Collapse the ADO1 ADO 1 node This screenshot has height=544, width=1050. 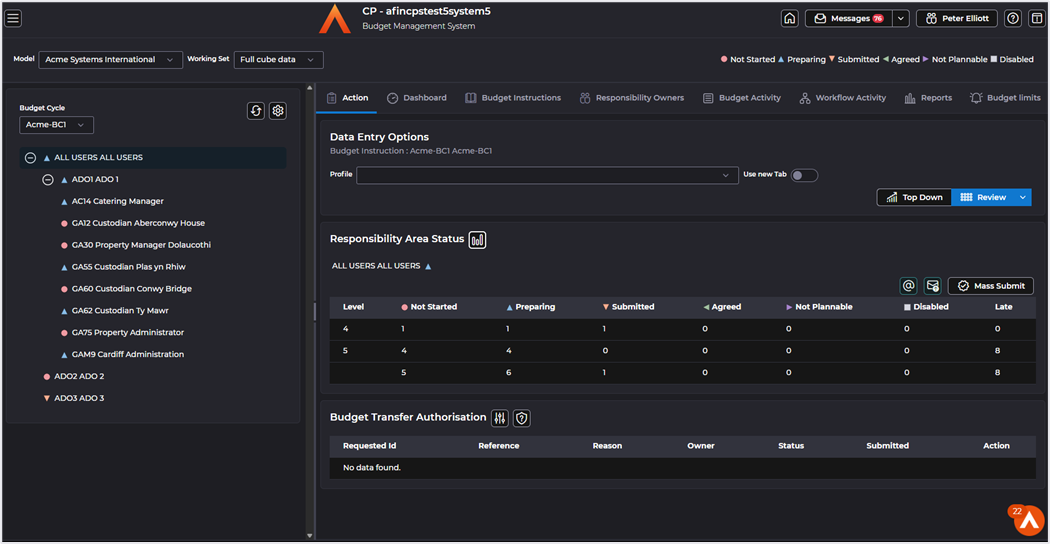pyautogui.click(x=47, y=180)
